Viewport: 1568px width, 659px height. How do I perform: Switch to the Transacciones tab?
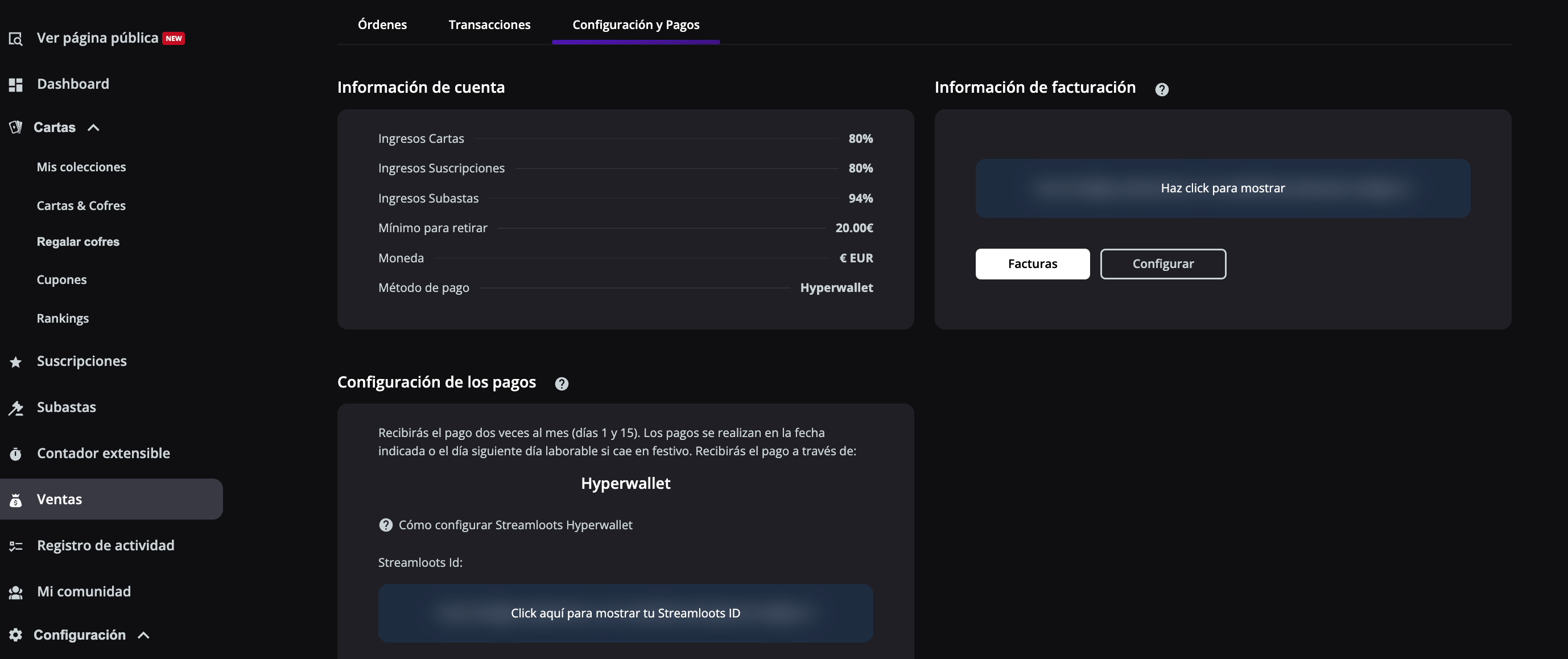(x=489, y=25)
